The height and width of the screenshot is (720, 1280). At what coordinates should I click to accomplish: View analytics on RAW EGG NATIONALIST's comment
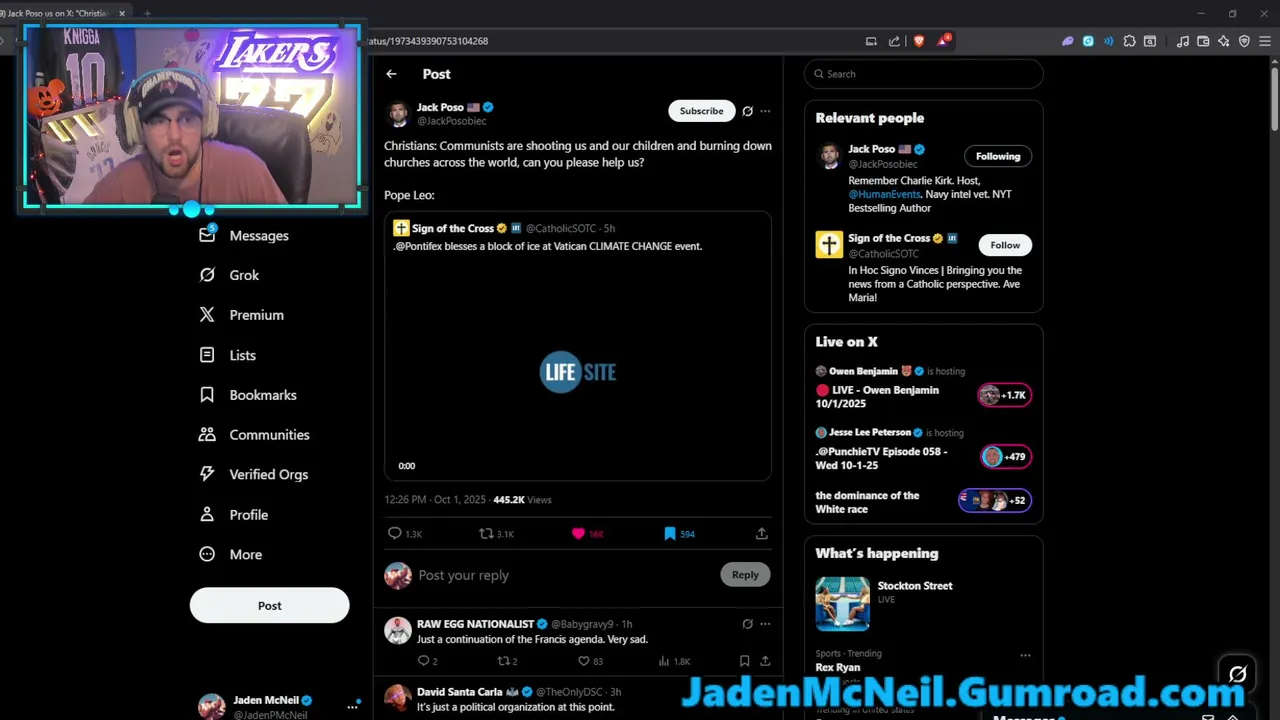click(664, 661)
